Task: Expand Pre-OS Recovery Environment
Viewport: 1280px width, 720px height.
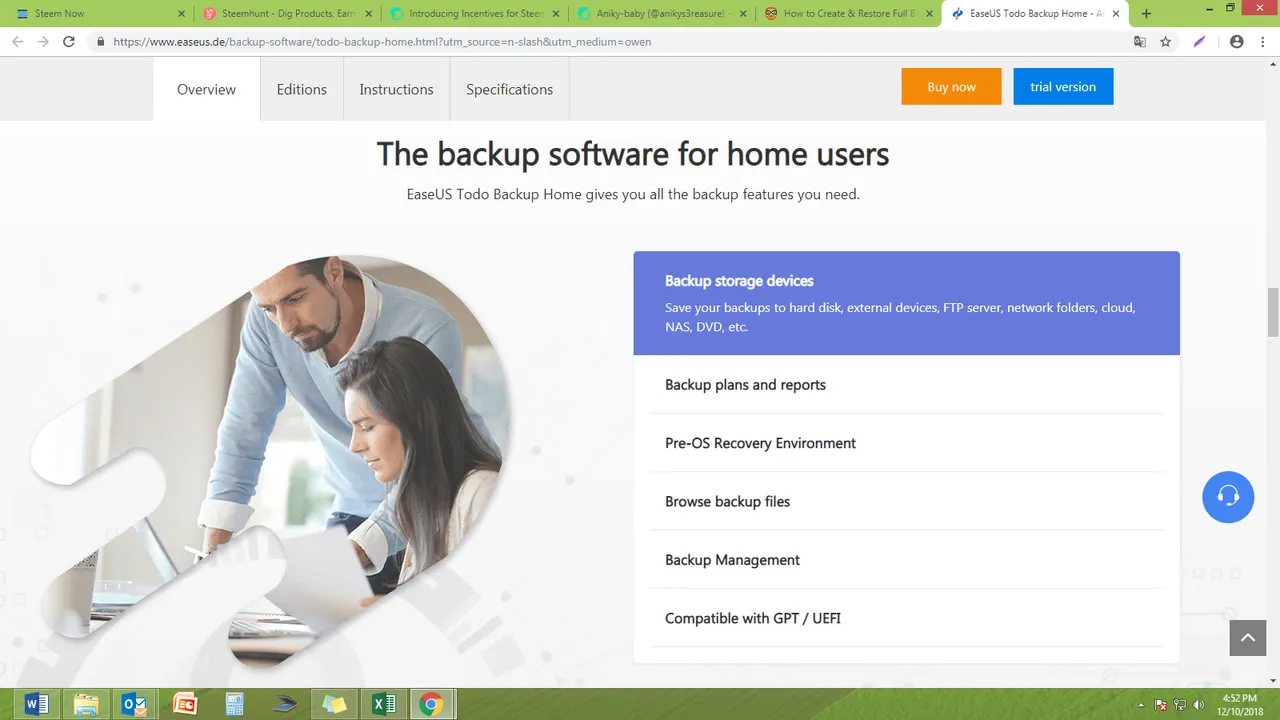Action: 906,443
